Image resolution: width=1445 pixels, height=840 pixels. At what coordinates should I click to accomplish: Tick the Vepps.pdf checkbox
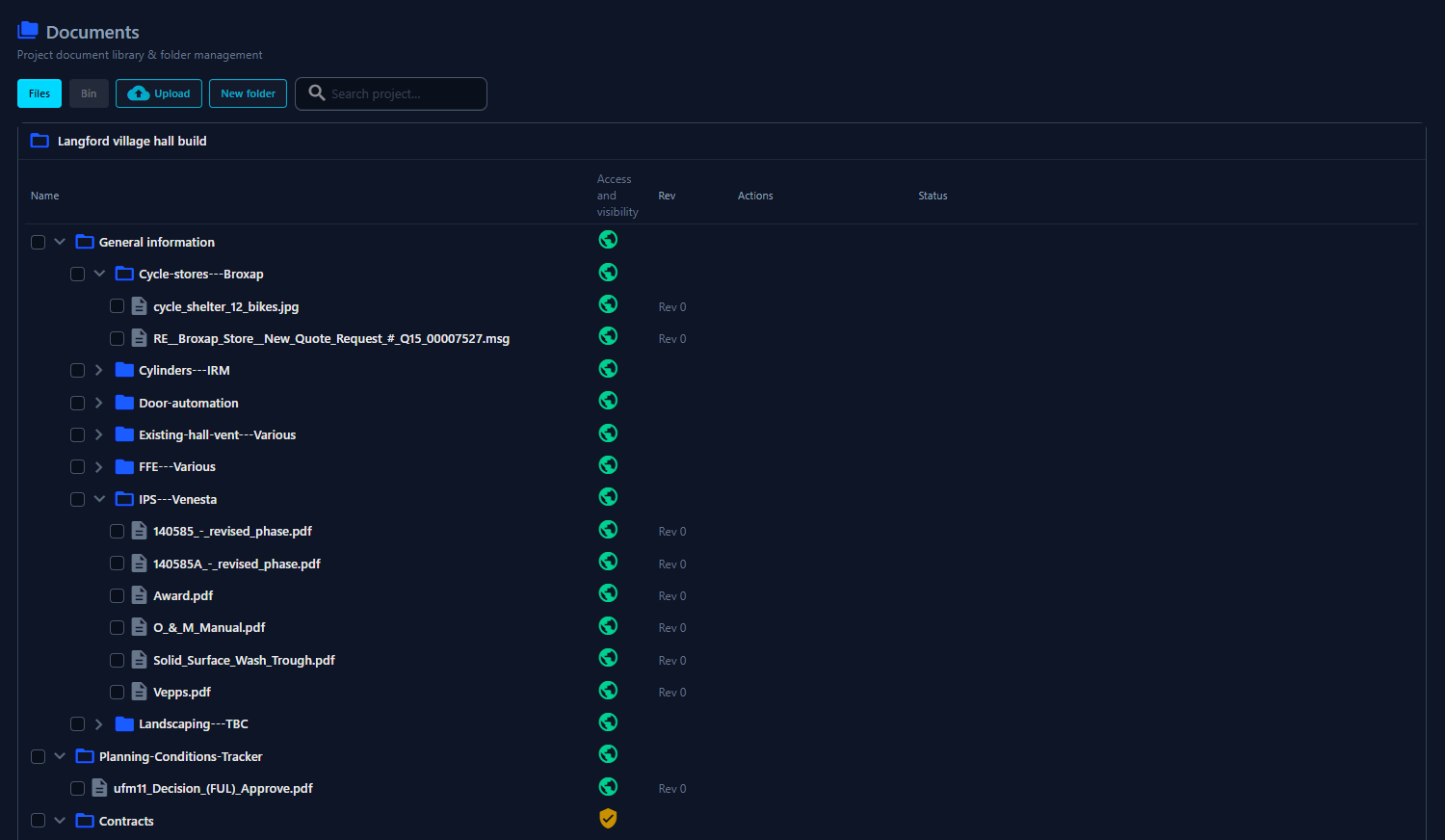click(118, 692)
